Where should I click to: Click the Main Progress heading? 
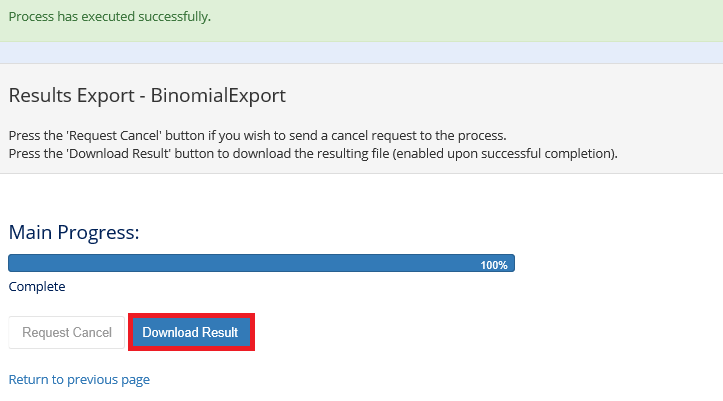(74, 232)
